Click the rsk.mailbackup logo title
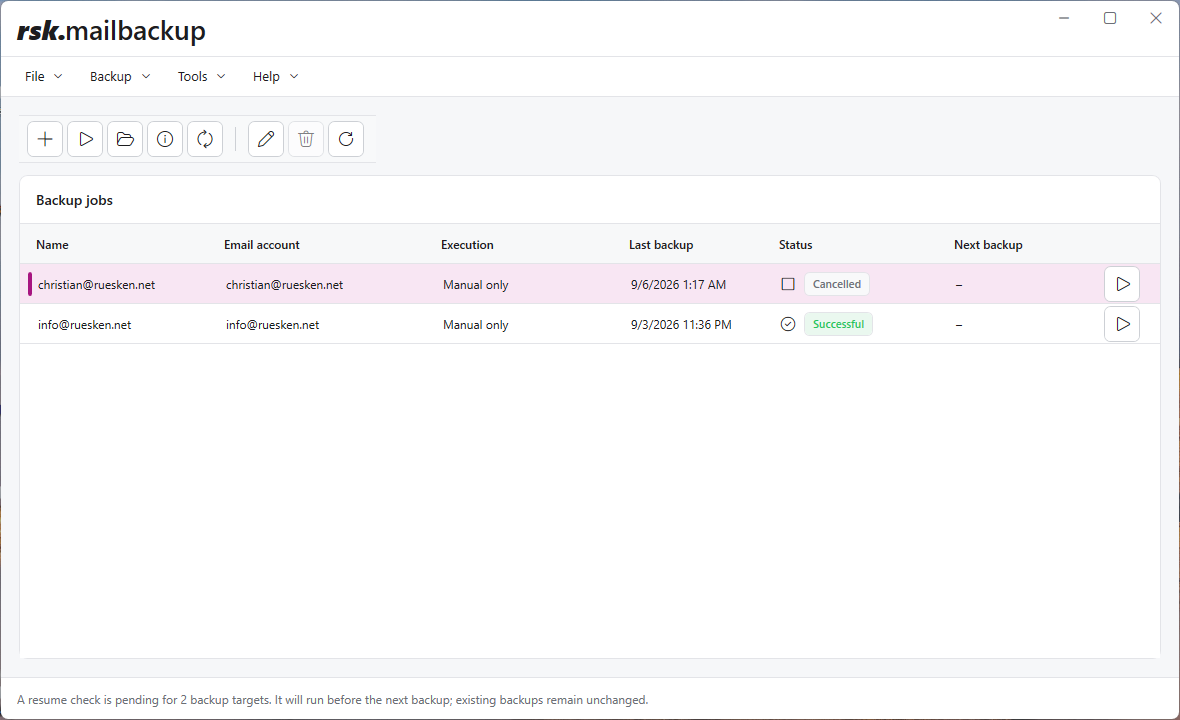The height and width of the screenshot is (720, 1180). [111, 31]
